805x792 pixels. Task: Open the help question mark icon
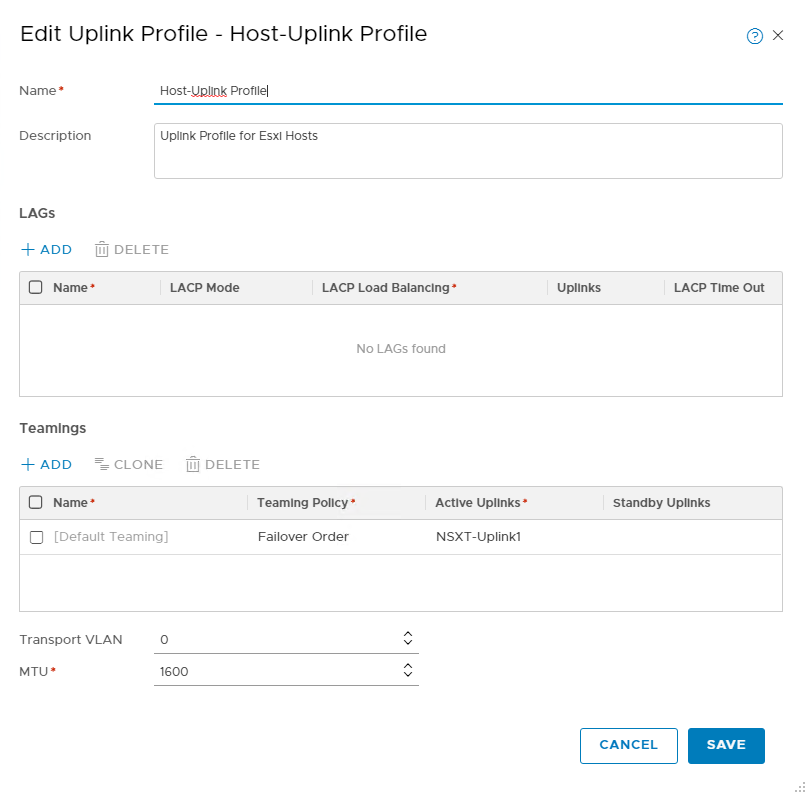coord(755,36)
